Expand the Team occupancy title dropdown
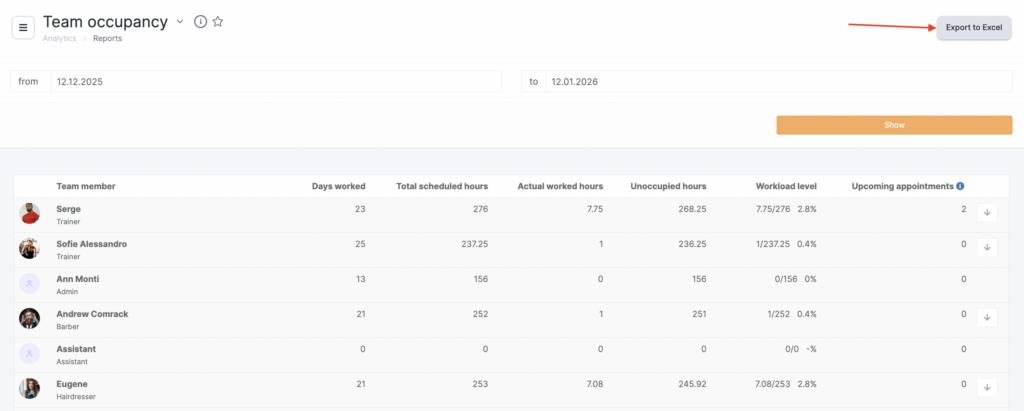This screenshot has height=411, width=1024. (x=180, y=21)
